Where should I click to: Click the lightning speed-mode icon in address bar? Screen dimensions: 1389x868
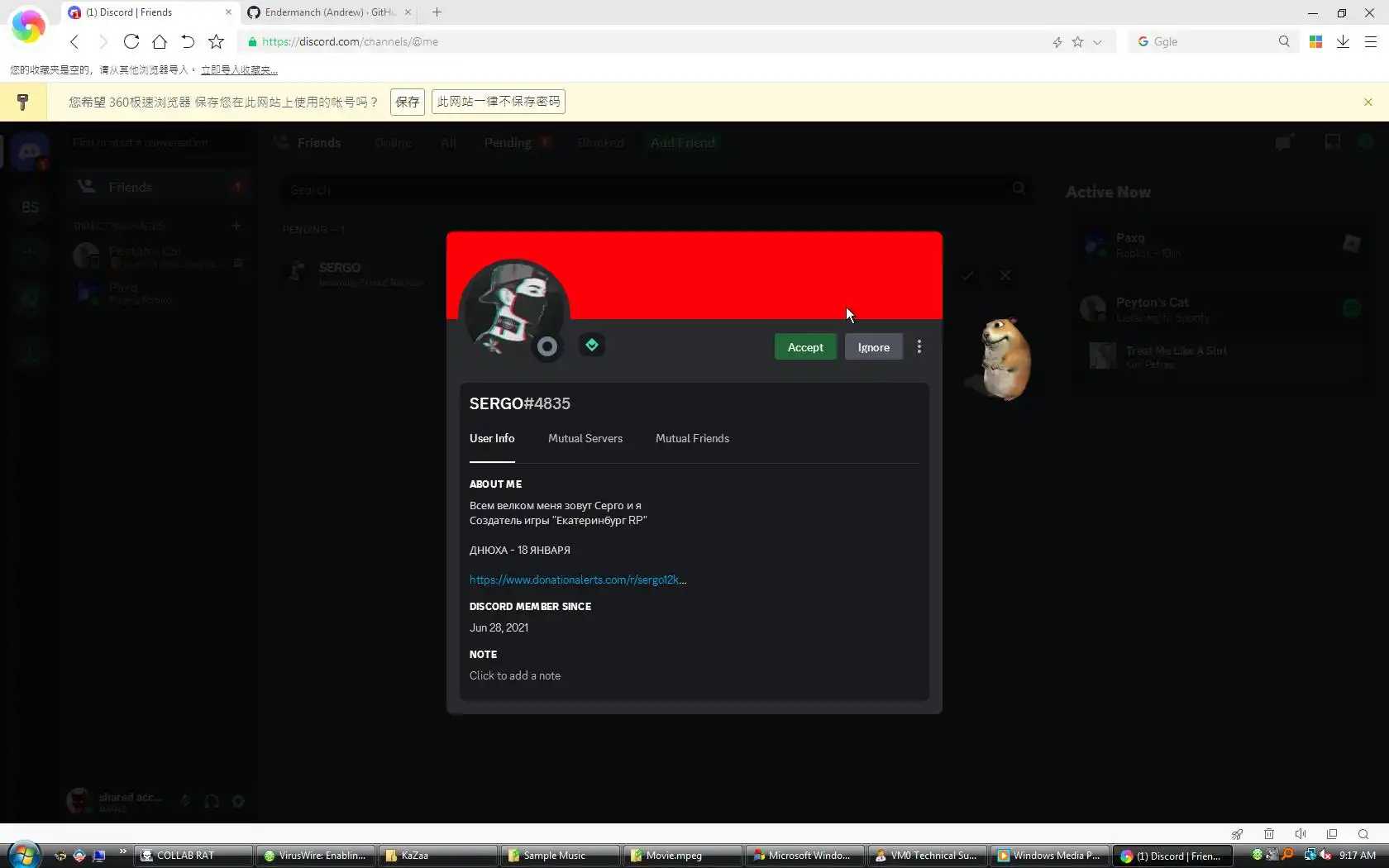(1057, 41)
